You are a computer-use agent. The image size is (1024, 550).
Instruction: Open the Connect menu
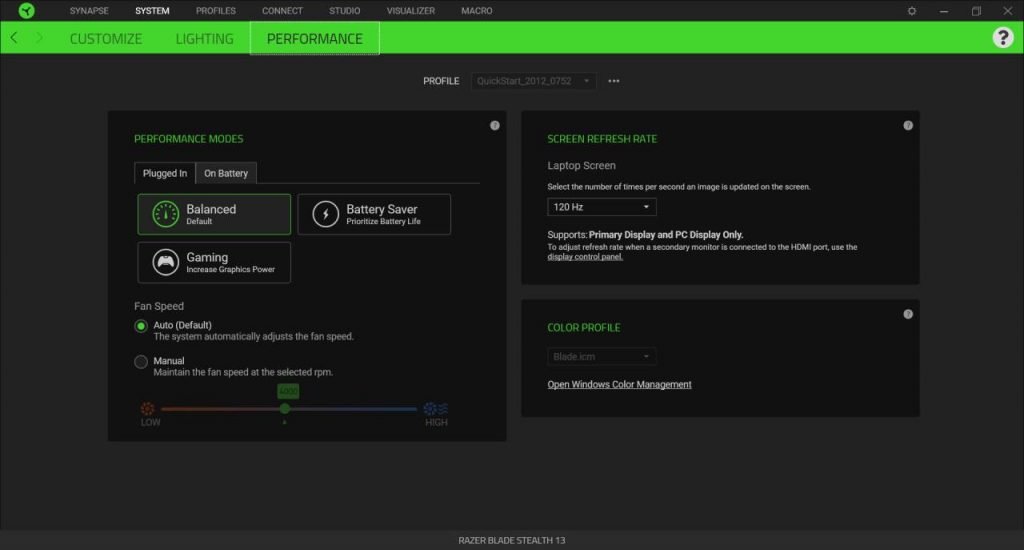click(282, 10)
